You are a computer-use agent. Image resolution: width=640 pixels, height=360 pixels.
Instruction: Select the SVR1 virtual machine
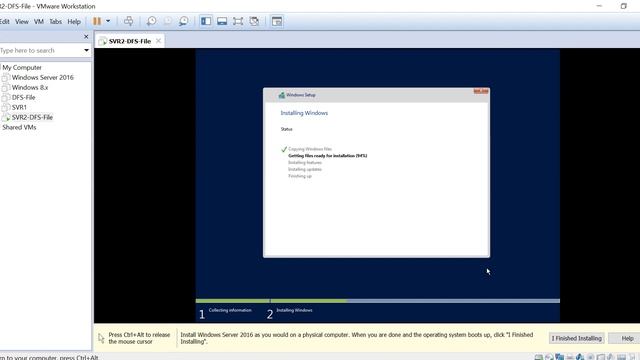[19, 107]
